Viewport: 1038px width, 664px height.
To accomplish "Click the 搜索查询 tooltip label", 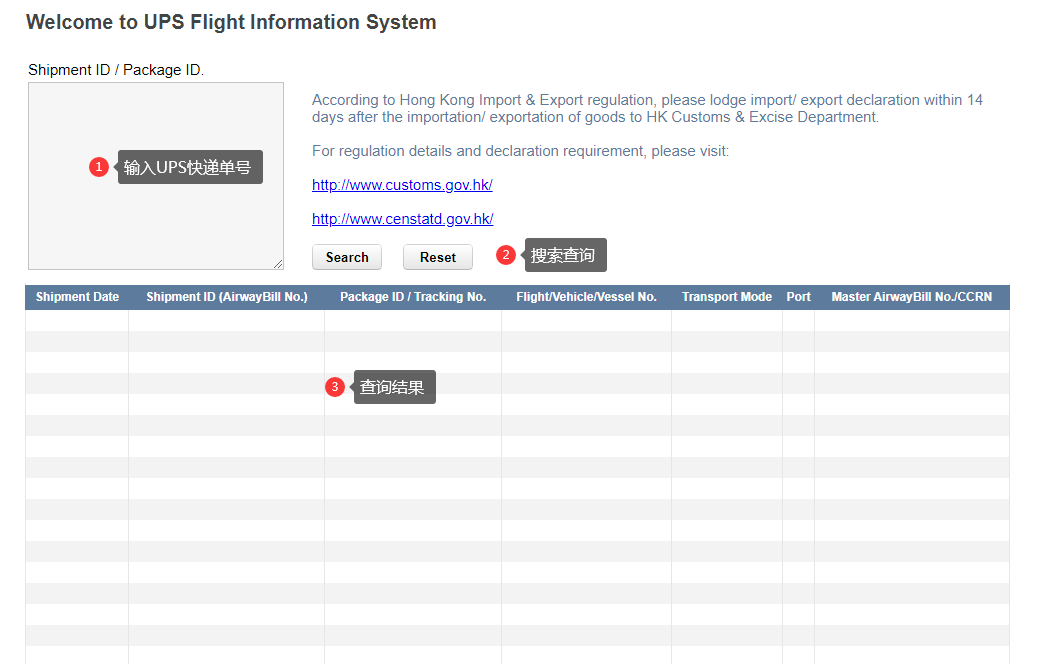I will [x=564, y=255].
